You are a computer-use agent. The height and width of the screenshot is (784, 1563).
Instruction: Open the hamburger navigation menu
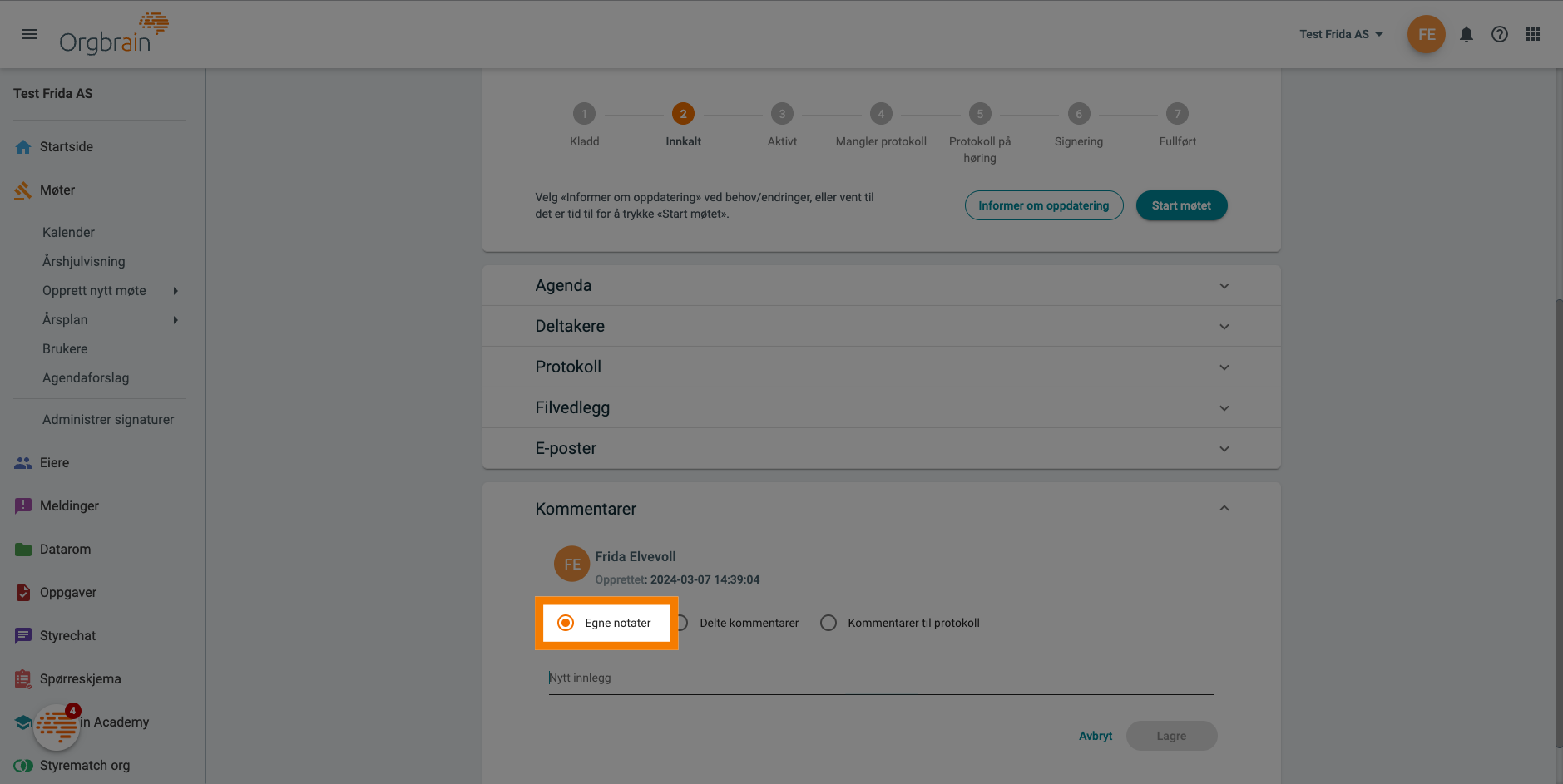(30, 34)
